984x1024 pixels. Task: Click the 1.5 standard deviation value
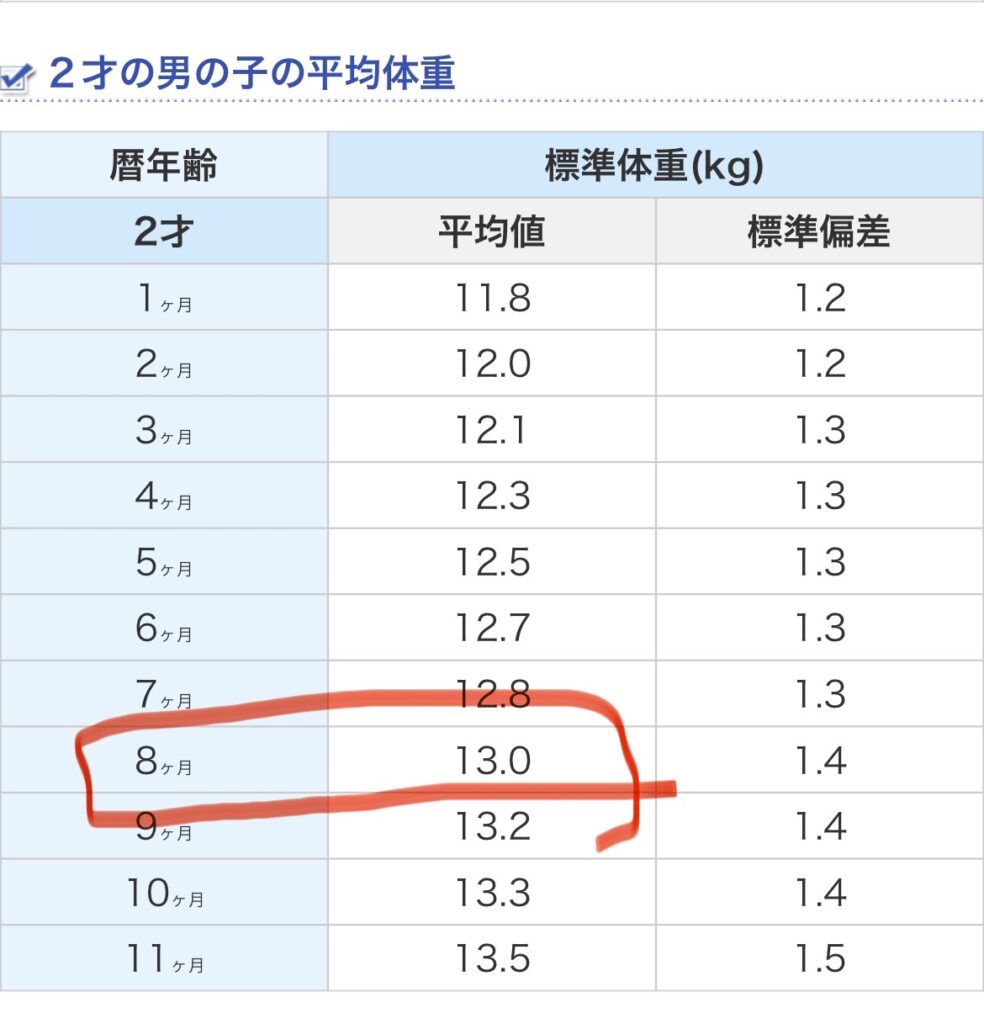[820, 958]
